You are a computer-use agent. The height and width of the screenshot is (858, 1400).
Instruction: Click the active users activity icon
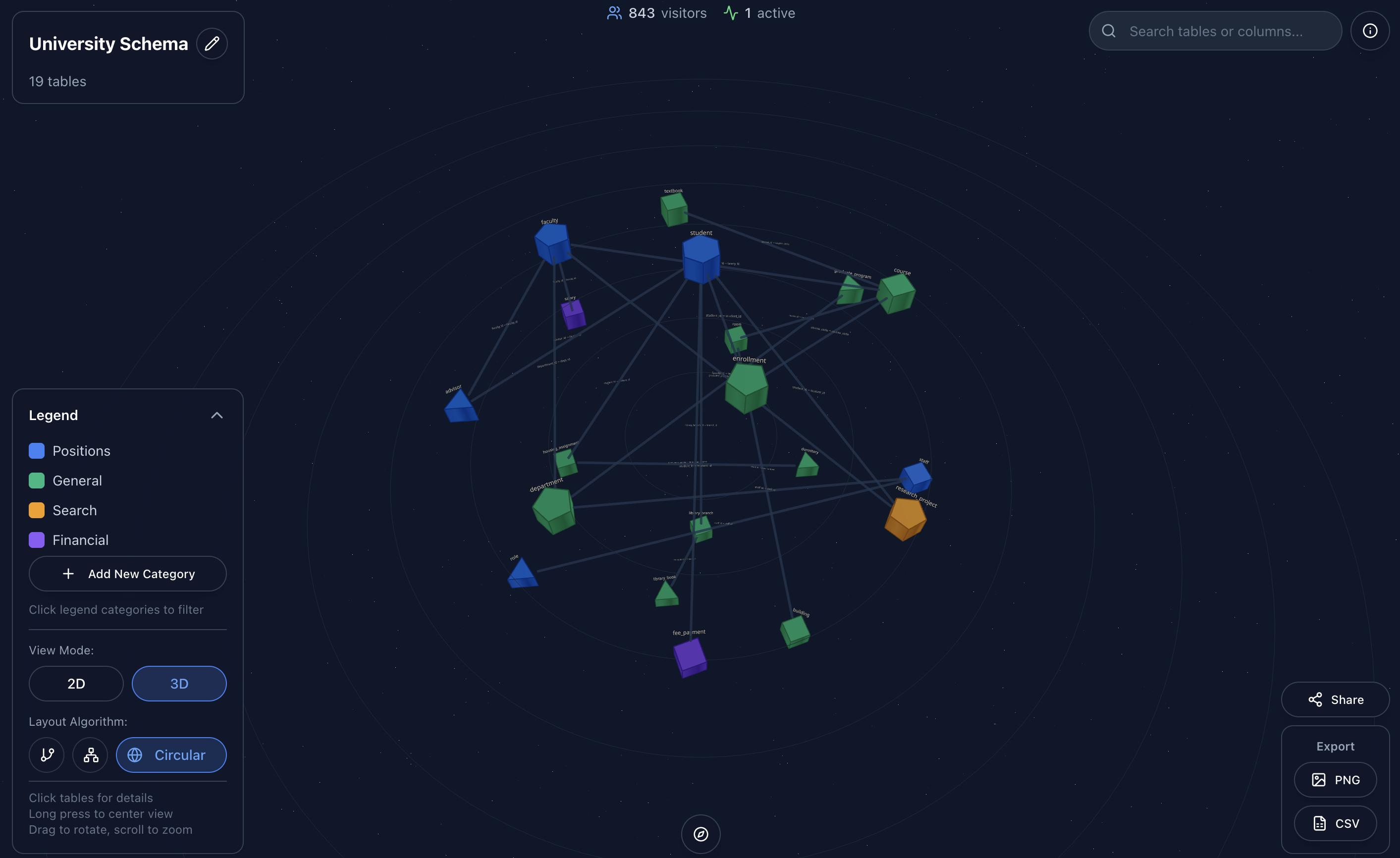(x=731, y=12)
